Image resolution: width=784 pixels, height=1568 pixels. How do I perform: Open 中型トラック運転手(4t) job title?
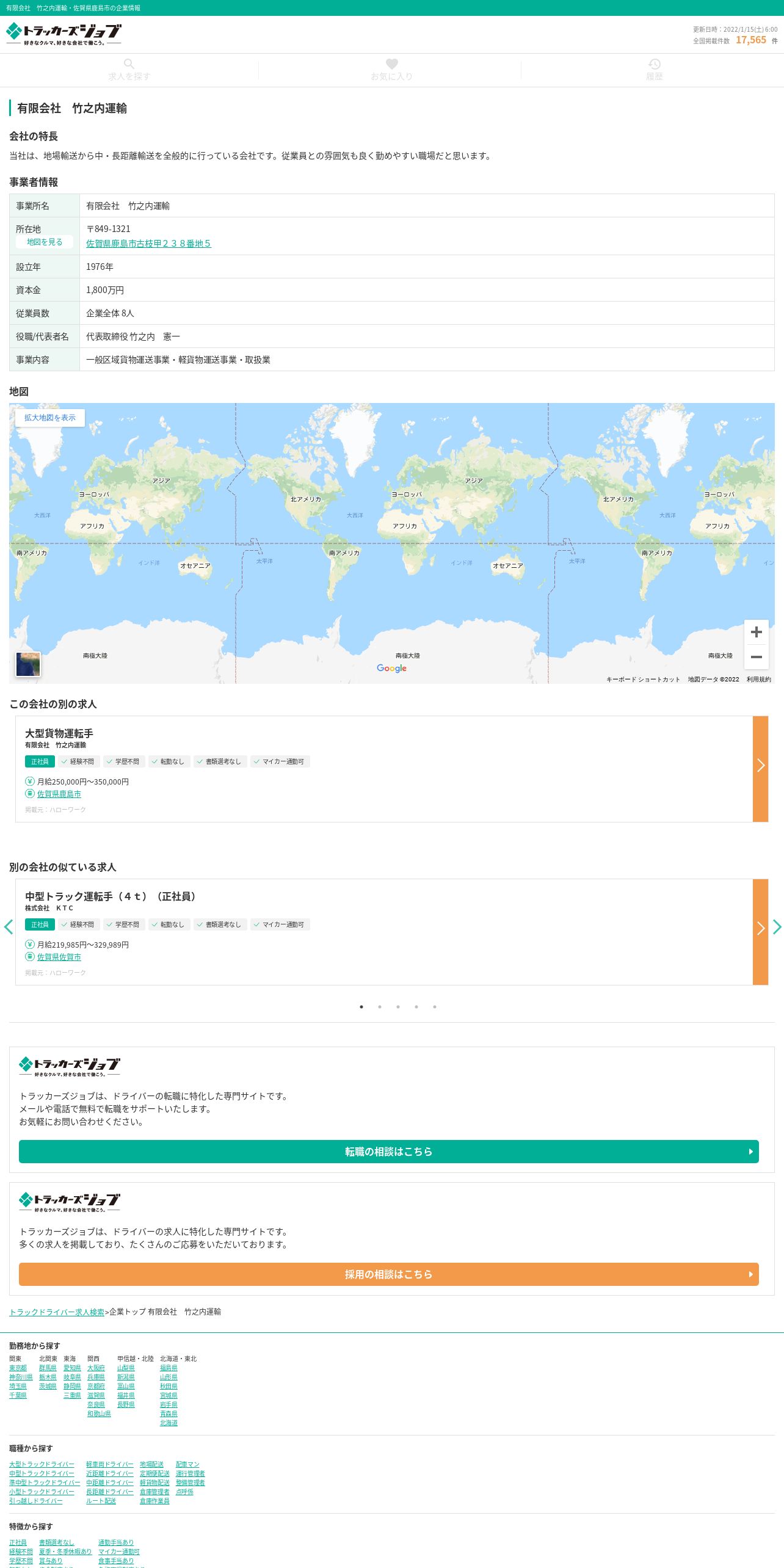click(x=112, y=896)
